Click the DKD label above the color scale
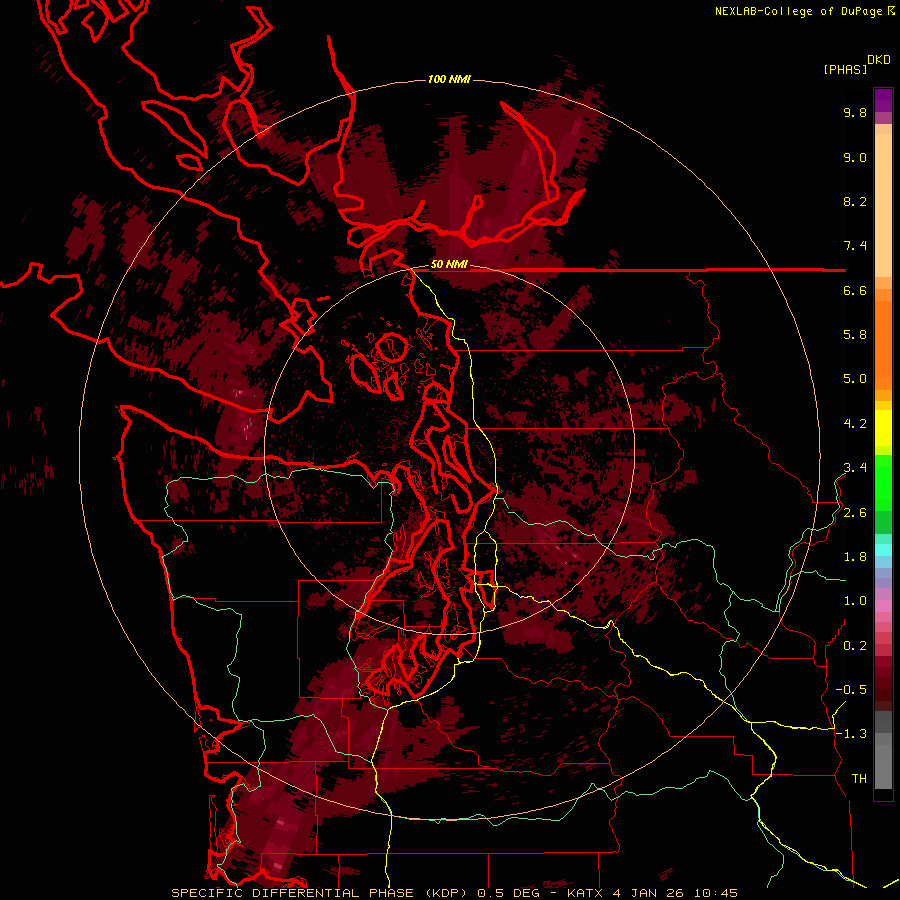This screenshot has height=900, width=900. click(878, 60)
